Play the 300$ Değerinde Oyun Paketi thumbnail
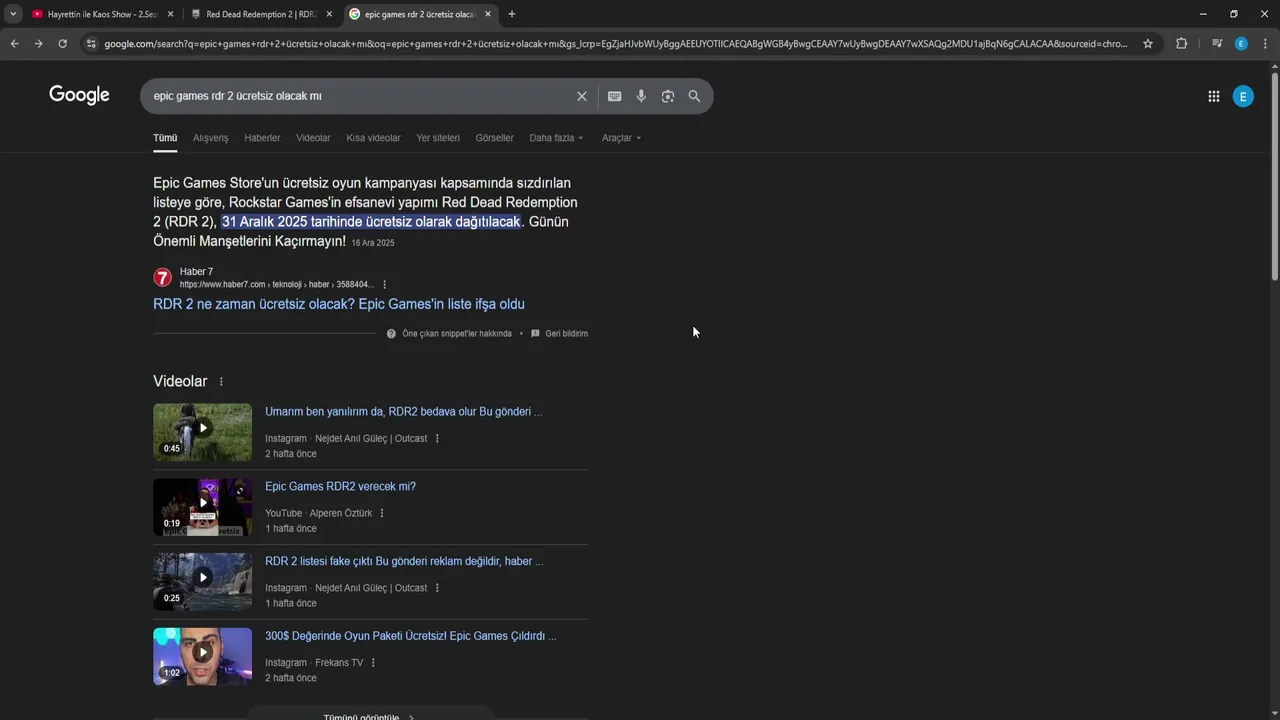 [202, 656]
